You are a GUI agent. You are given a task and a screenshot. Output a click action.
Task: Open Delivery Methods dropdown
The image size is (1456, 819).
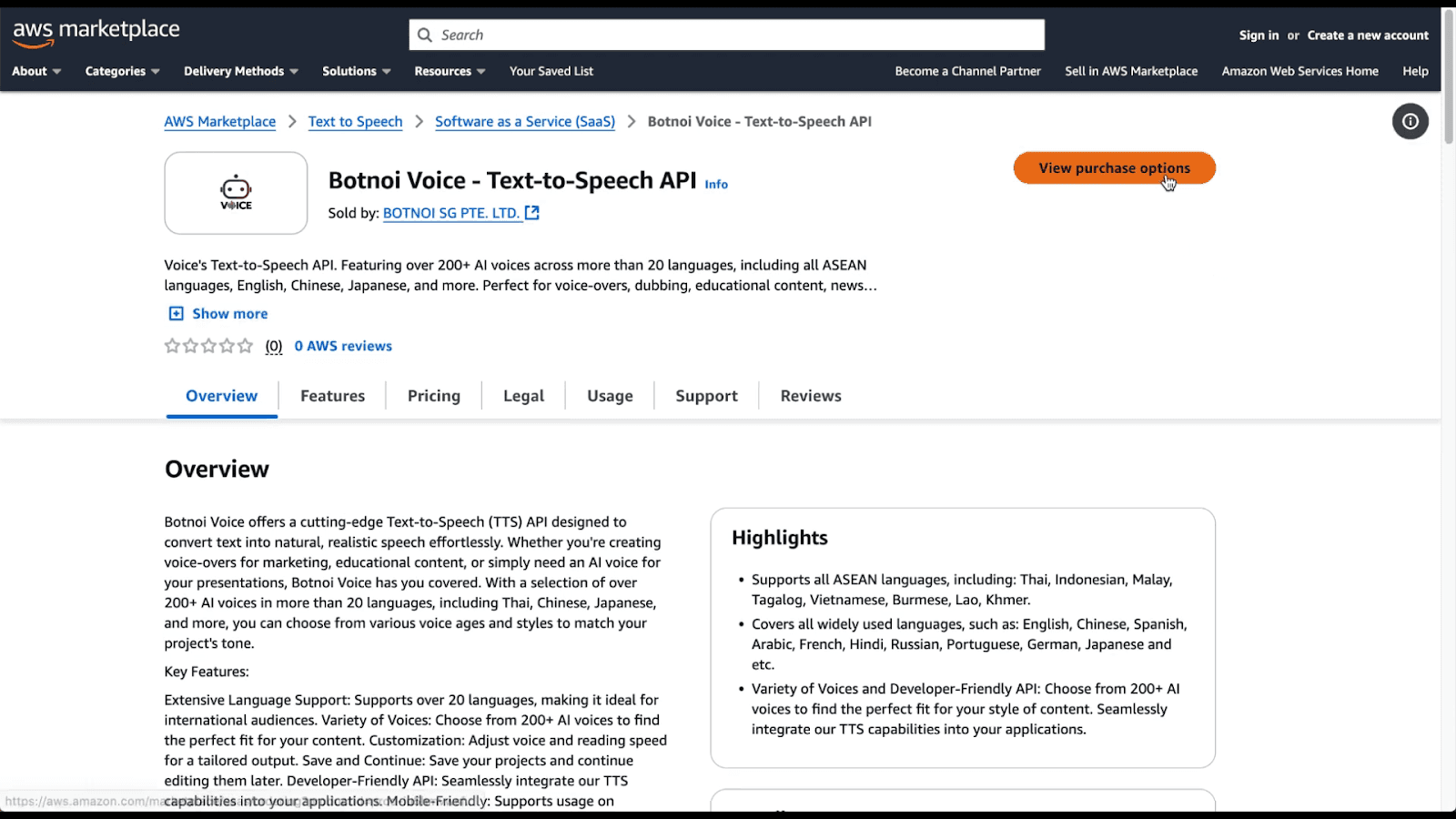coord(241,71)
